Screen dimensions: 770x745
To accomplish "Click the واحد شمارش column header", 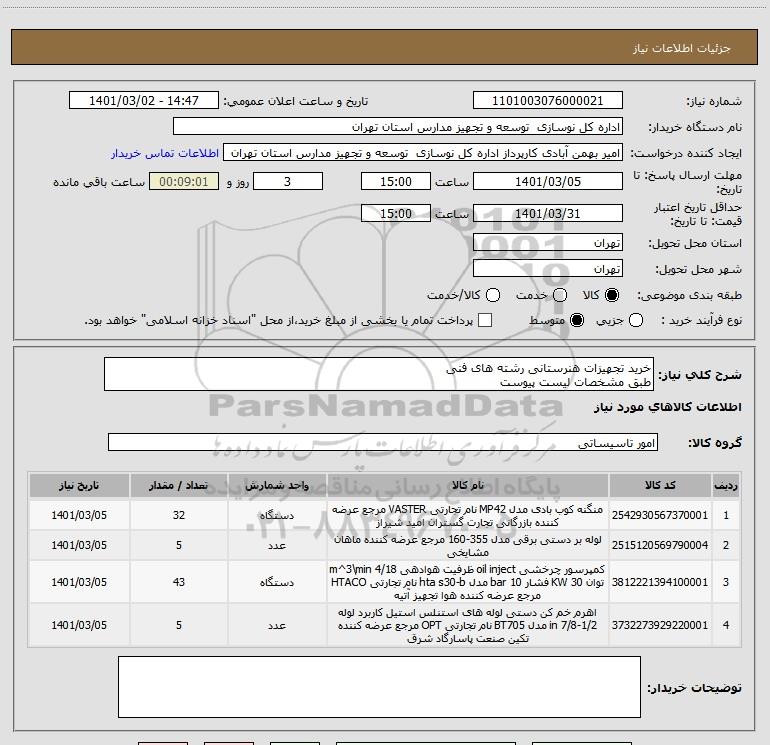I will click(x=277, y=485).
